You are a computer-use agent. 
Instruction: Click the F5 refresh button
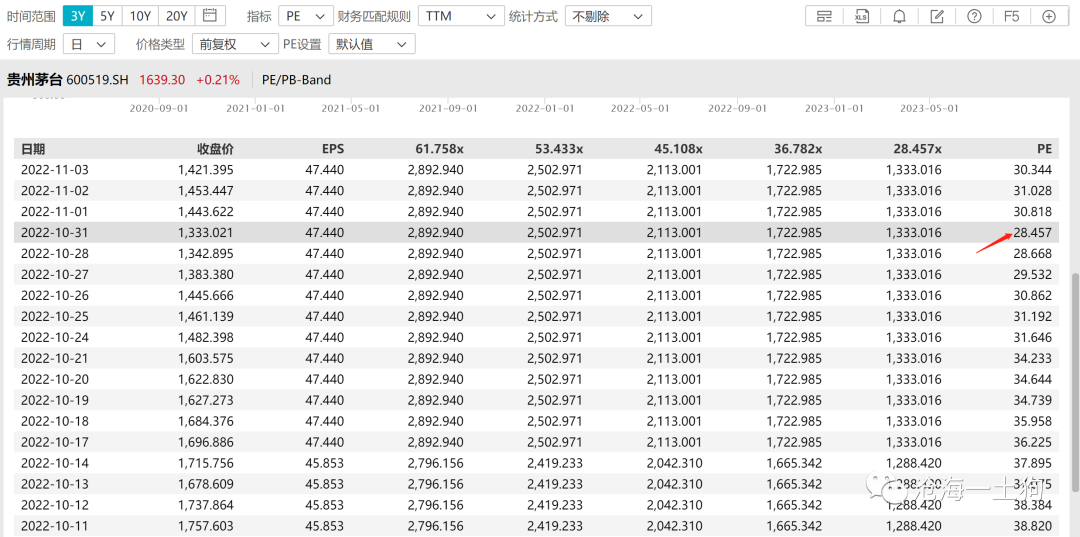tap(1011, 17)
